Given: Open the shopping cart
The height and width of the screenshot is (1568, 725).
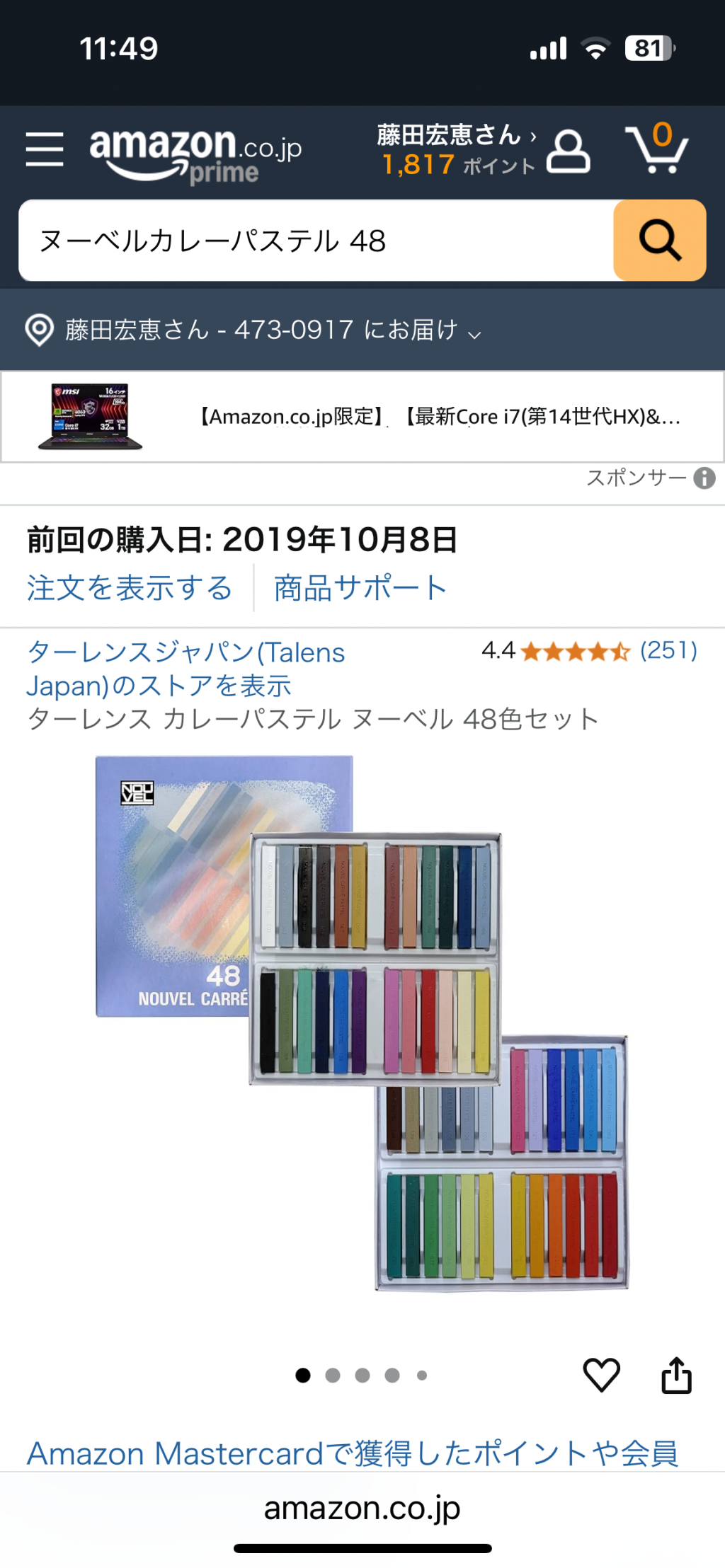Looking at the screenshot, I should point(656,148).
